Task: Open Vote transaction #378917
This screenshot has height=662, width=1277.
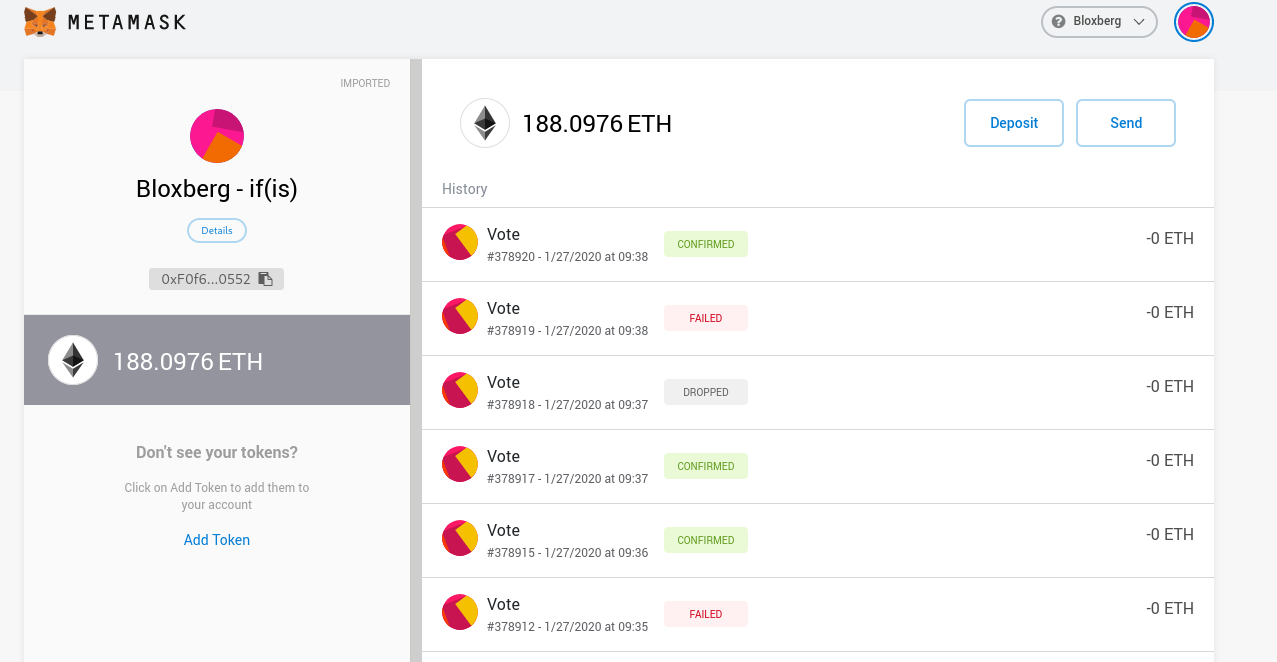Action: click(x=818, y=467)
